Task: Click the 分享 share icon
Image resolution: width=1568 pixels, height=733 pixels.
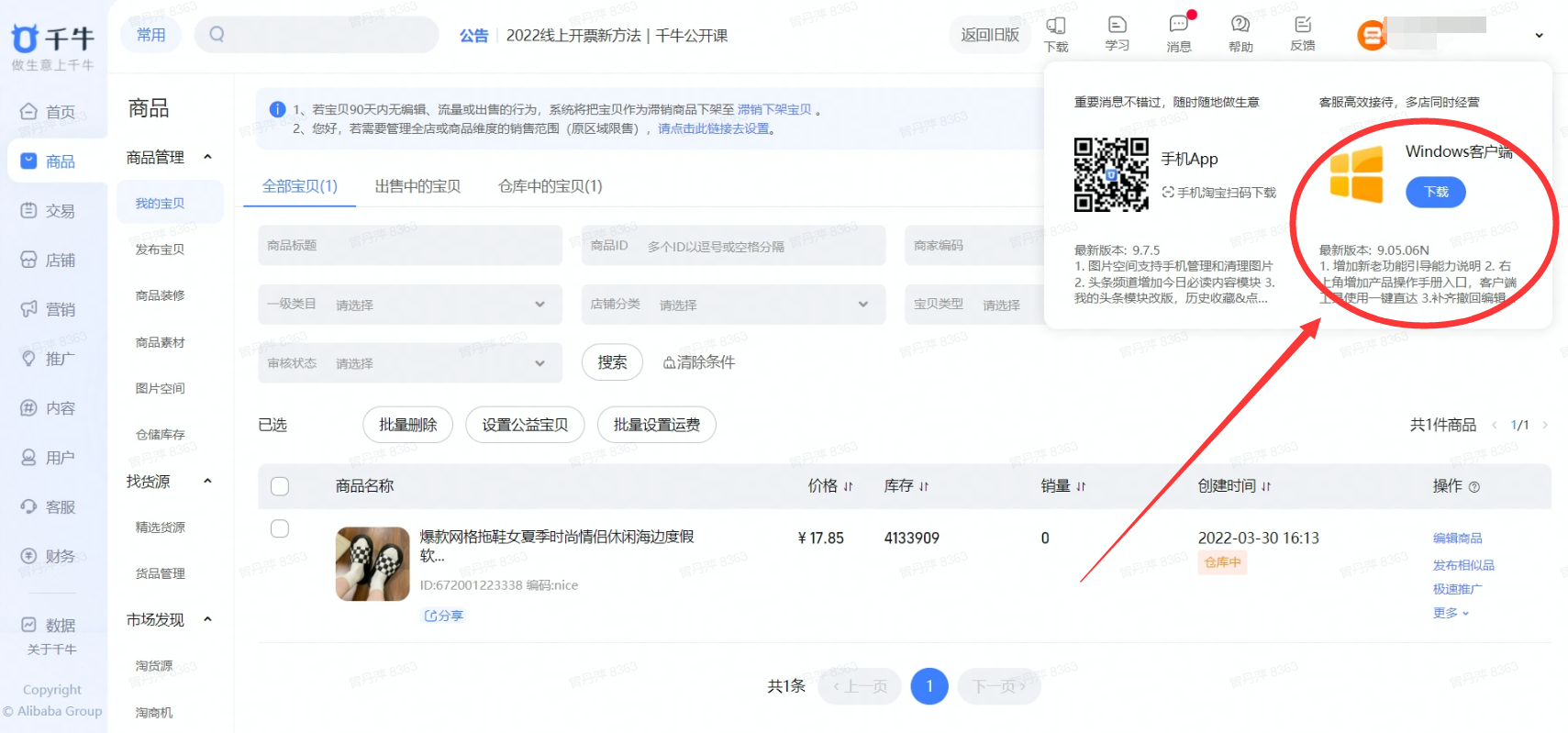Action: (430, 616)
